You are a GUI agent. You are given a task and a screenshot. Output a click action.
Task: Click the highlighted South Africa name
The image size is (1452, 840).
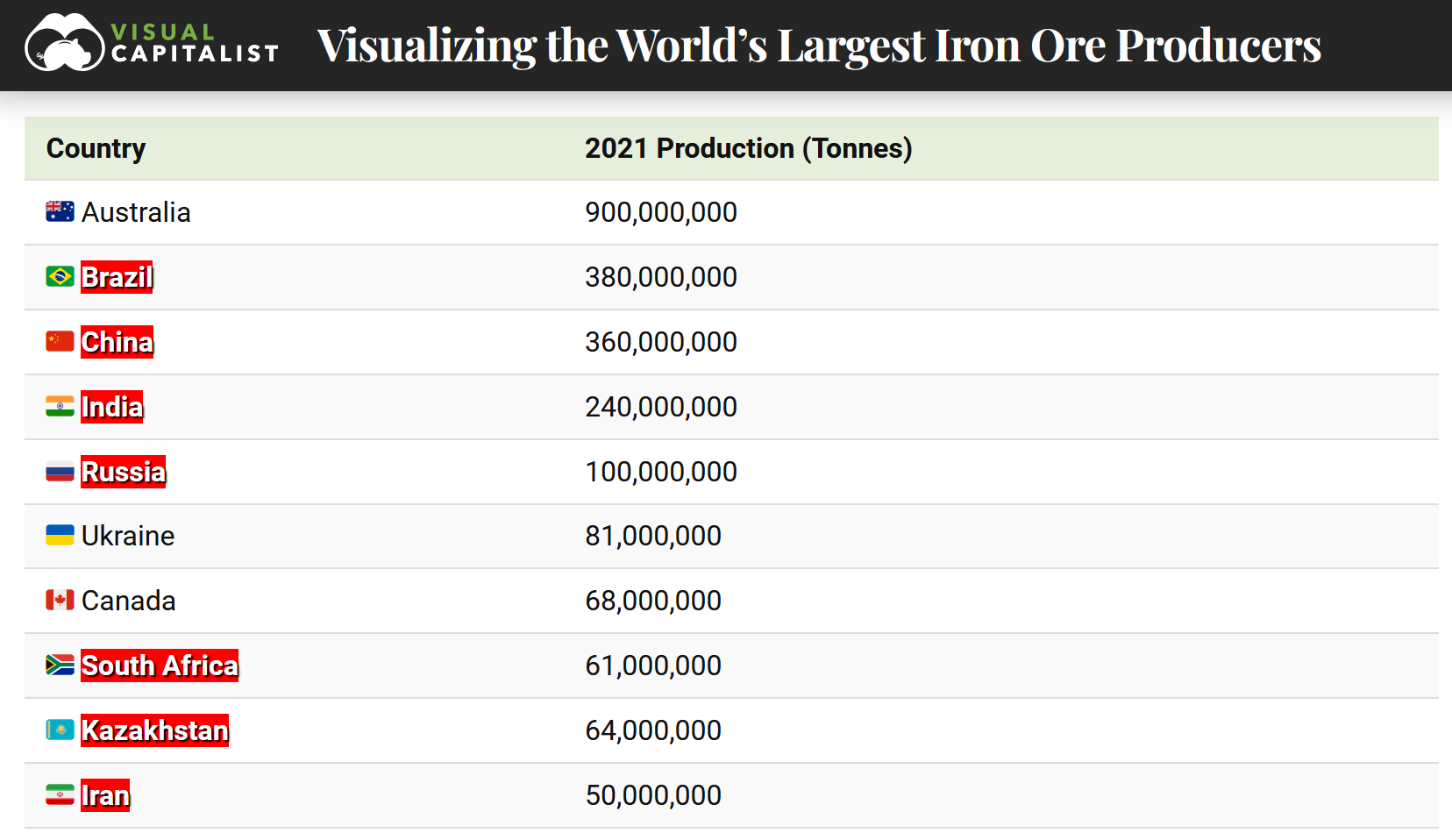(160, 666)
